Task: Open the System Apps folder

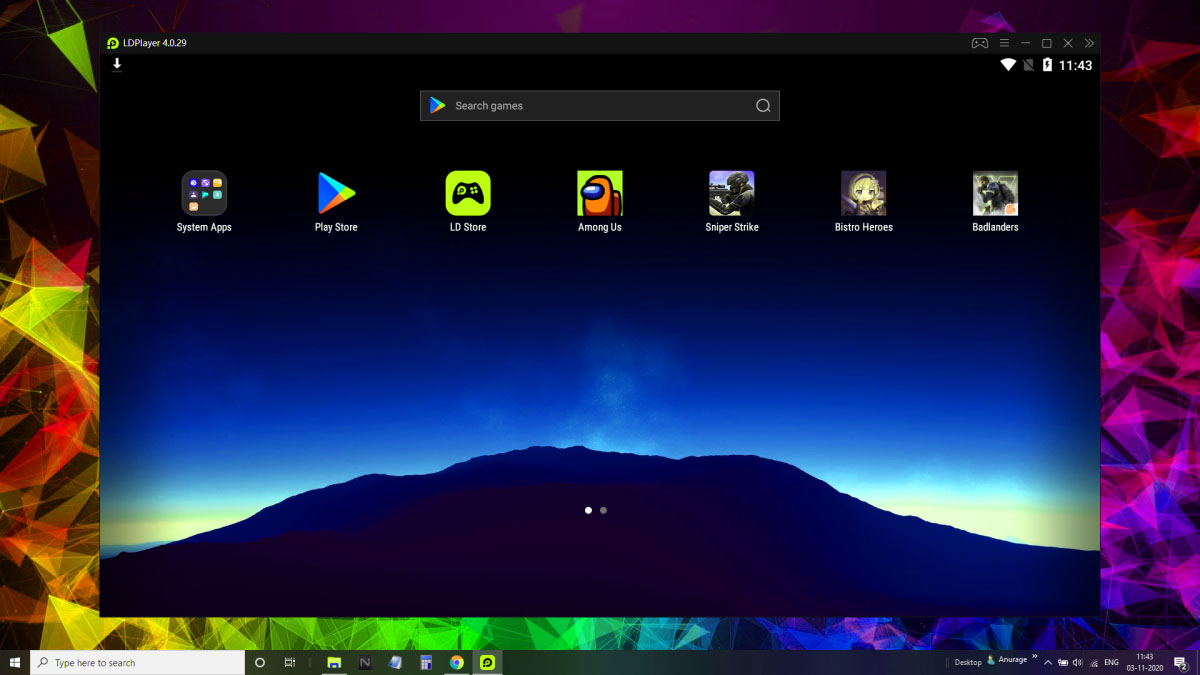Action: pyautogui.click(x=204, y=193)
